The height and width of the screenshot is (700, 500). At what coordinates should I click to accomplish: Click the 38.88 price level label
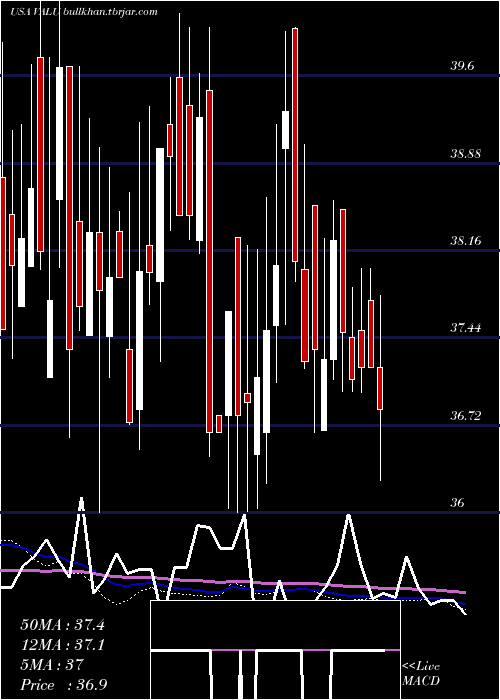coord(466,154)
